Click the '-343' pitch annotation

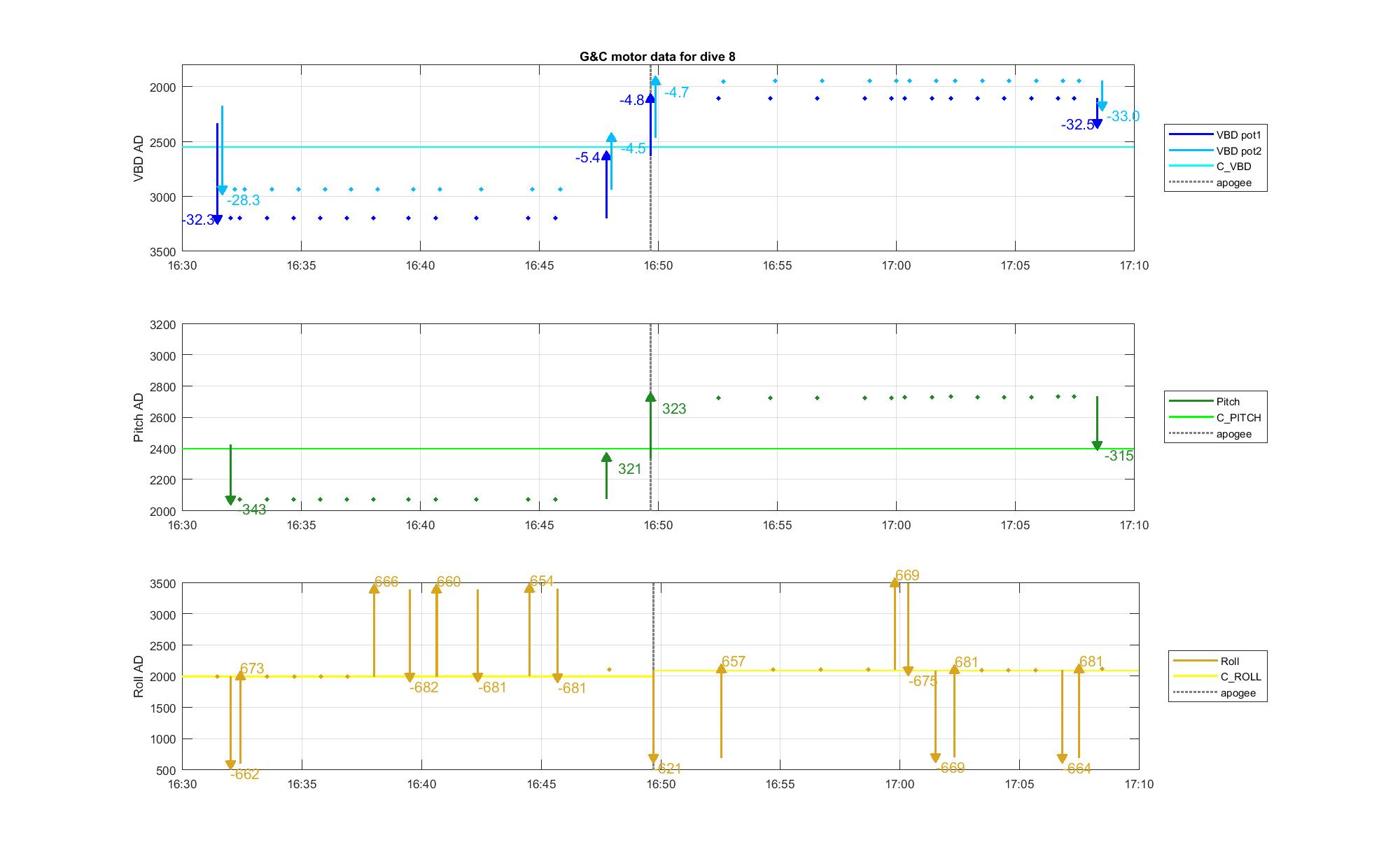pyautogui.click(x=254, y=510)
